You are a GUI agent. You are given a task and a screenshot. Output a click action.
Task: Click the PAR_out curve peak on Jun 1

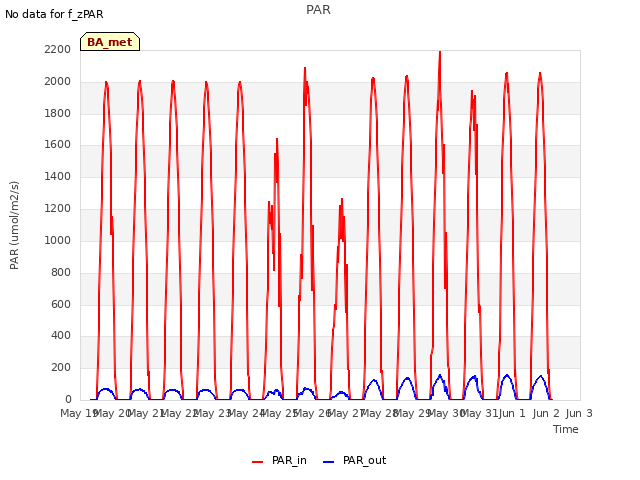[x=507, y=375]
